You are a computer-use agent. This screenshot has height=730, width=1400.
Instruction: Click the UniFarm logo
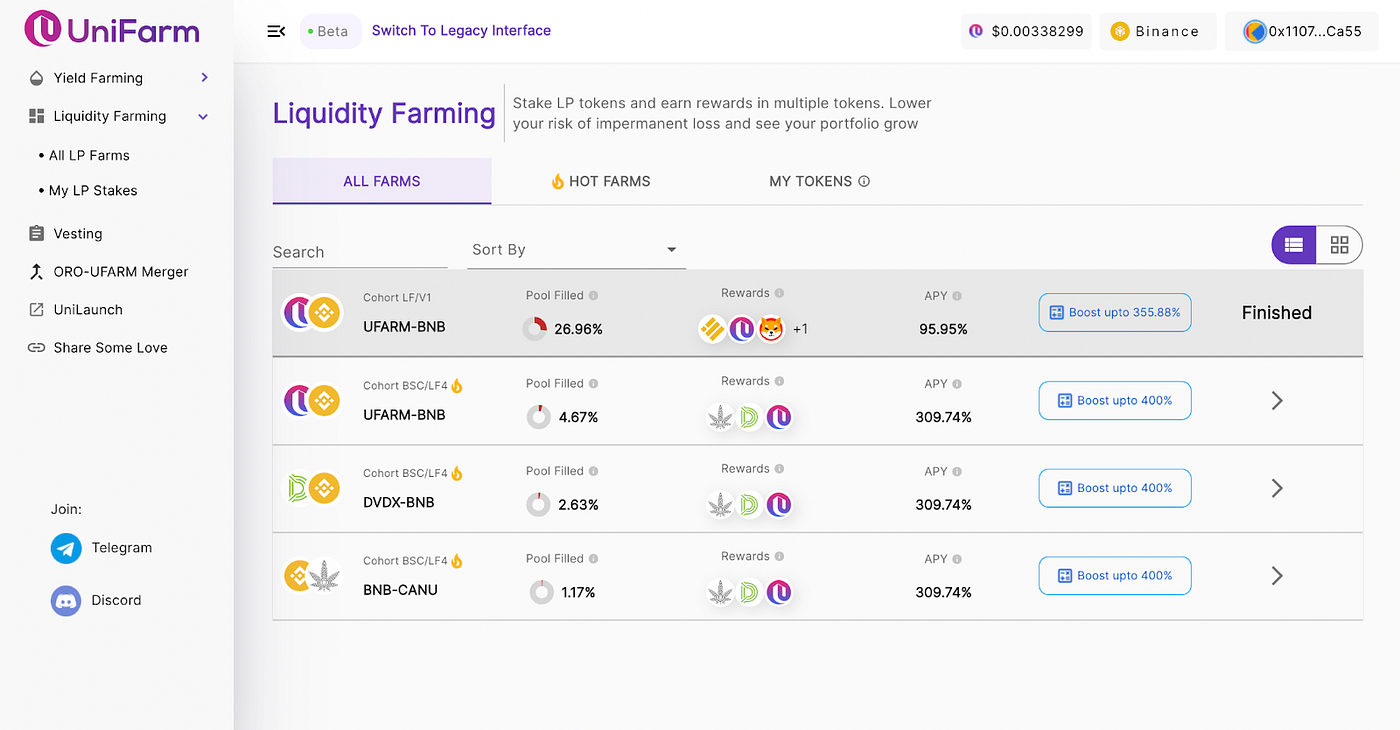click(x=112, y=29)
